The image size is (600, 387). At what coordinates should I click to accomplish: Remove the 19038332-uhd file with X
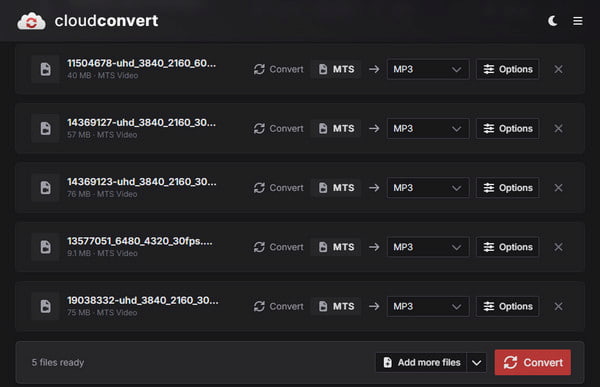pos(558,307)
